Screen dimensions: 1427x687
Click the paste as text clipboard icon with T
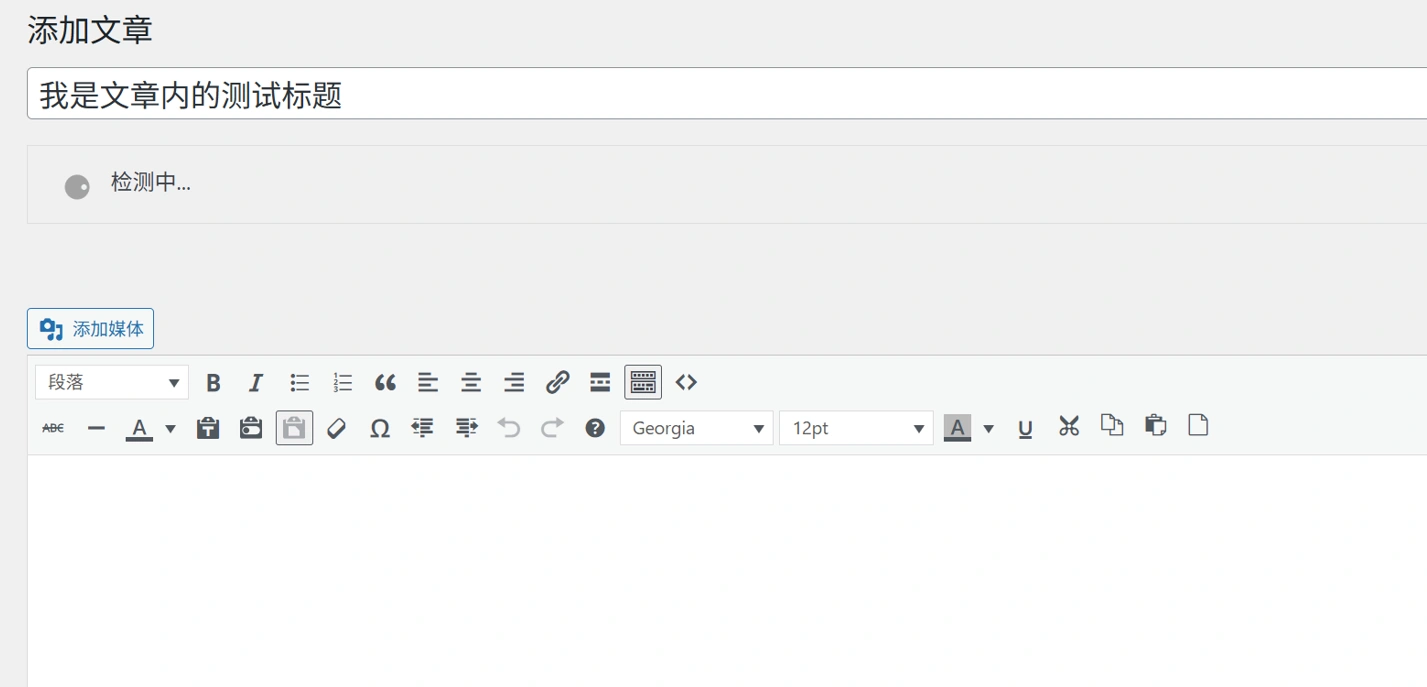[208, 428]
